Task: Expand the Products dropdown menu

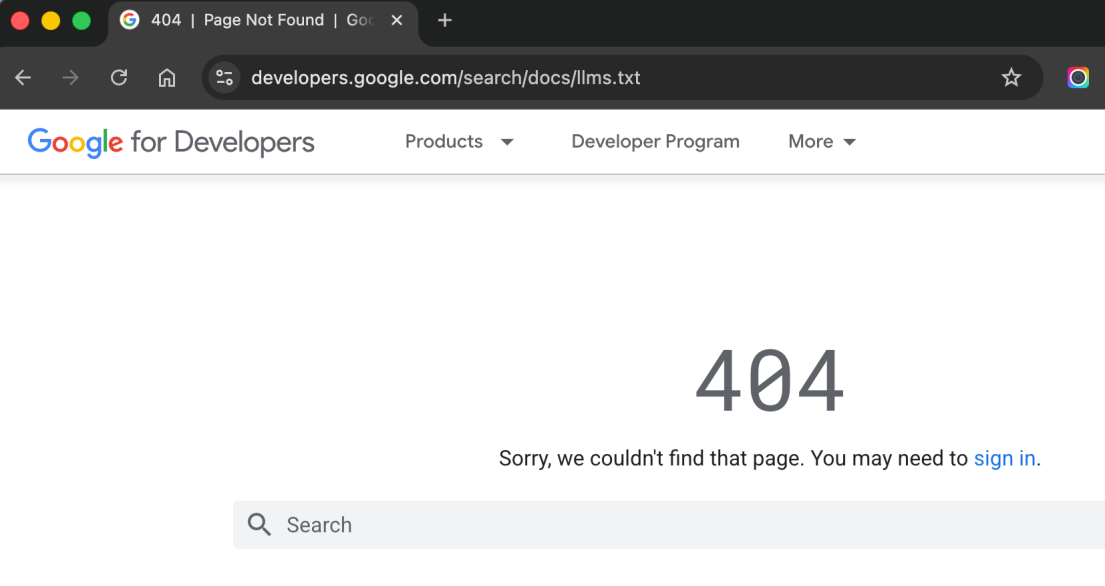Action: [x=459, y=142]
